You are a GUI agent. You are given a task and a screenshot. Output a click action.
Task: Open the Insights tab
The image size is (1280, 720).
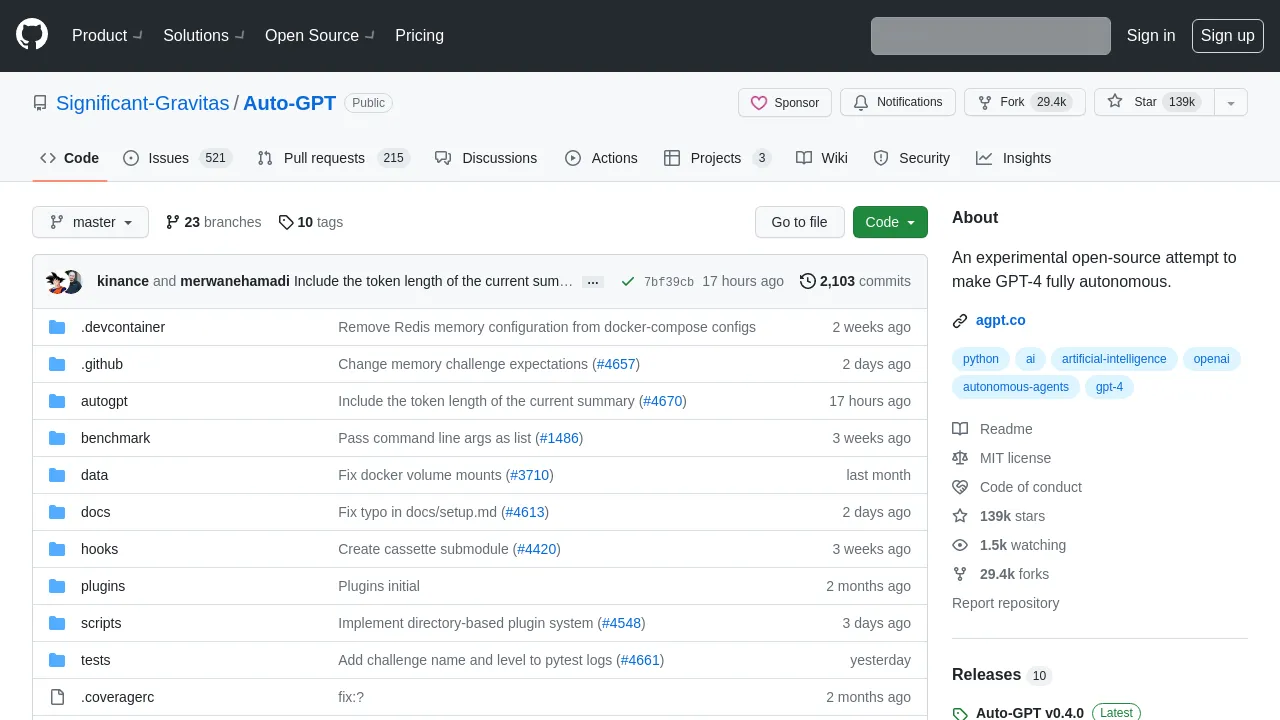click(x=1014, y=158)
